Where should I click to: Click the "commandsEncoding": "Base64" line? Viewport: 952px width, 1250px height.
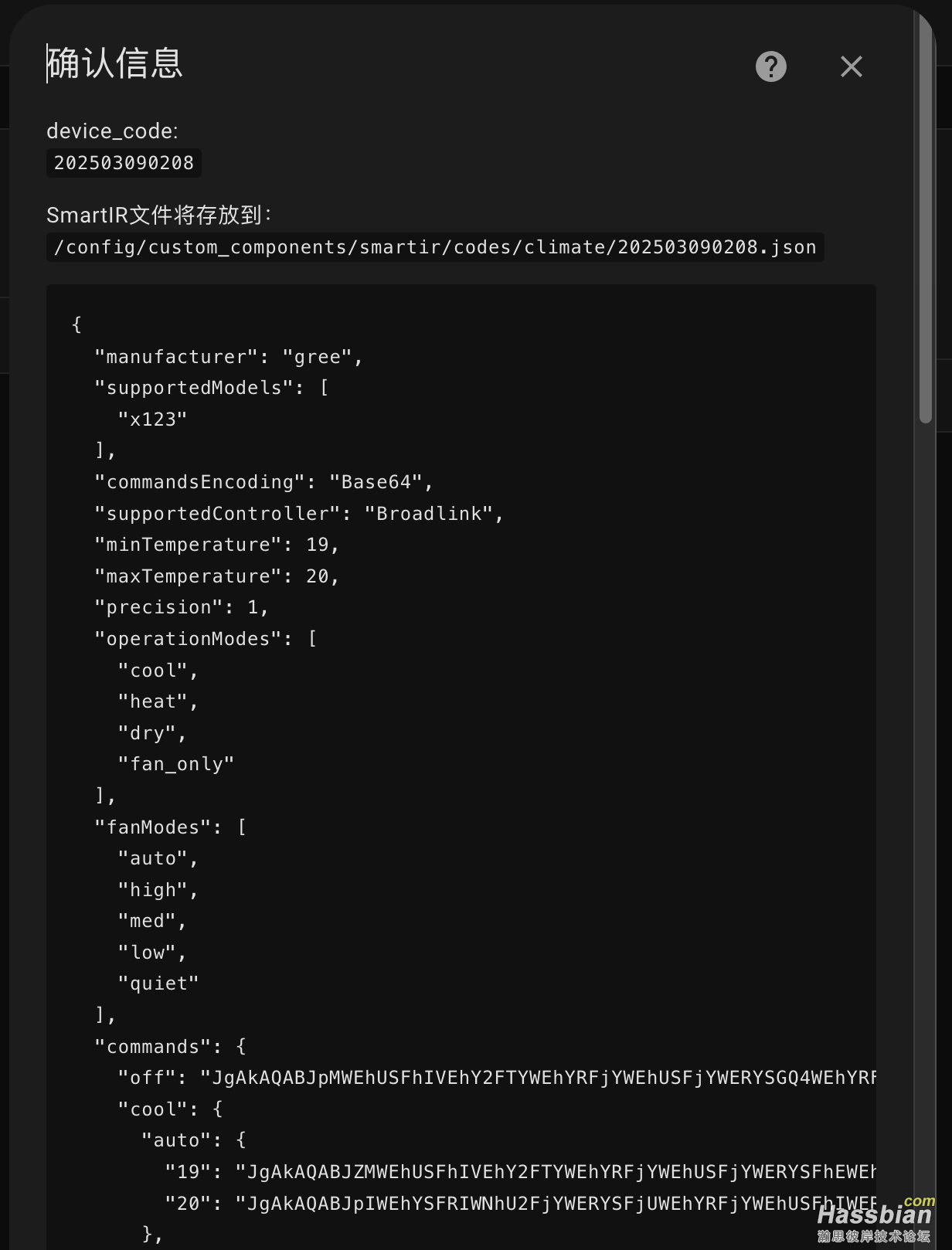point(264,482)
